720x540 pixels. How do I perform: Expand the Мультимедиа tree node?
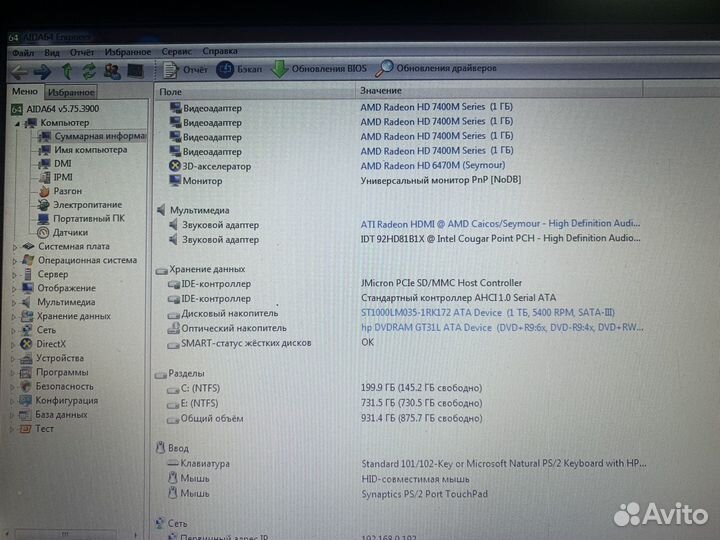[14, 303]
